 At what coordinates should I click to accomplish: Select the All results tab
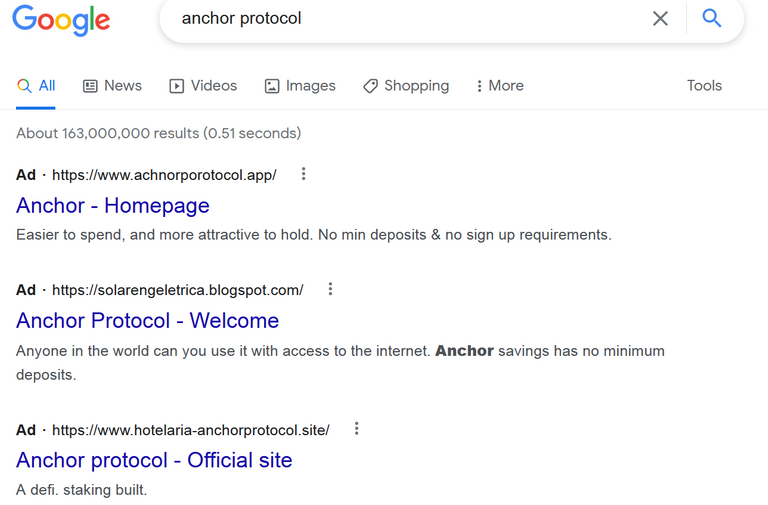tap(36, 86)
